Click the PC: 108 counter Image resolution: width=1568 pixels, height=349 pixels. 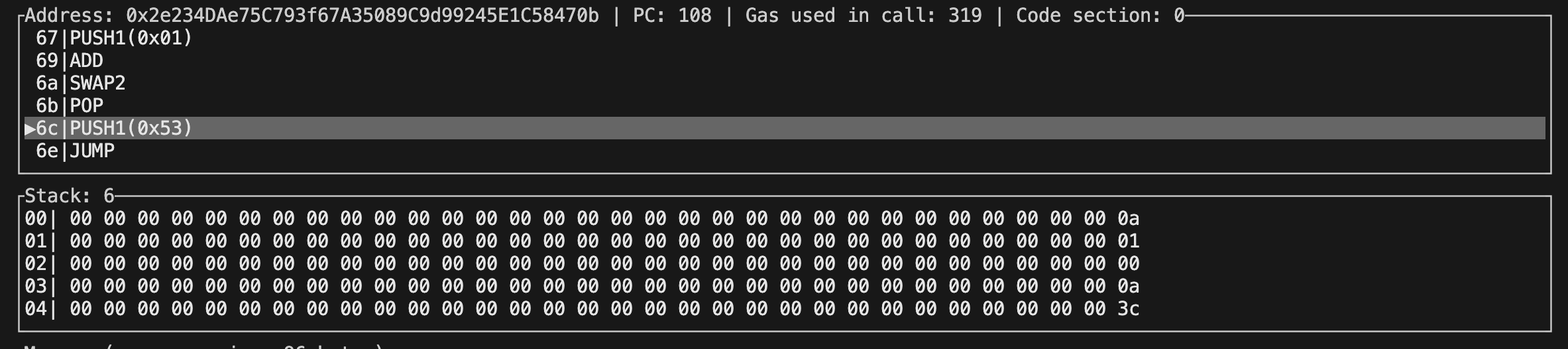672,16
